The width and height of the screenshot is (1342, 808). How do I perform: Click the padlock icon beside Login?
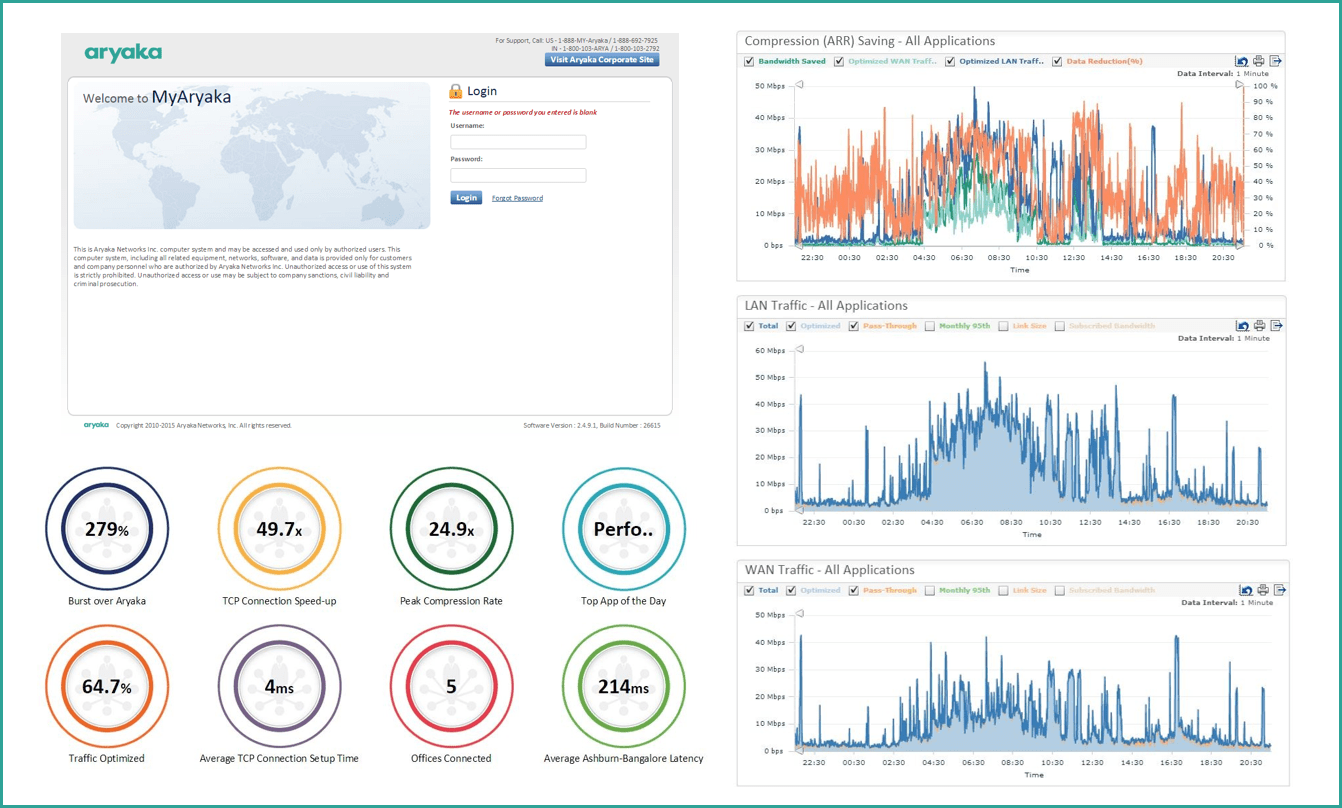(456, 91)
